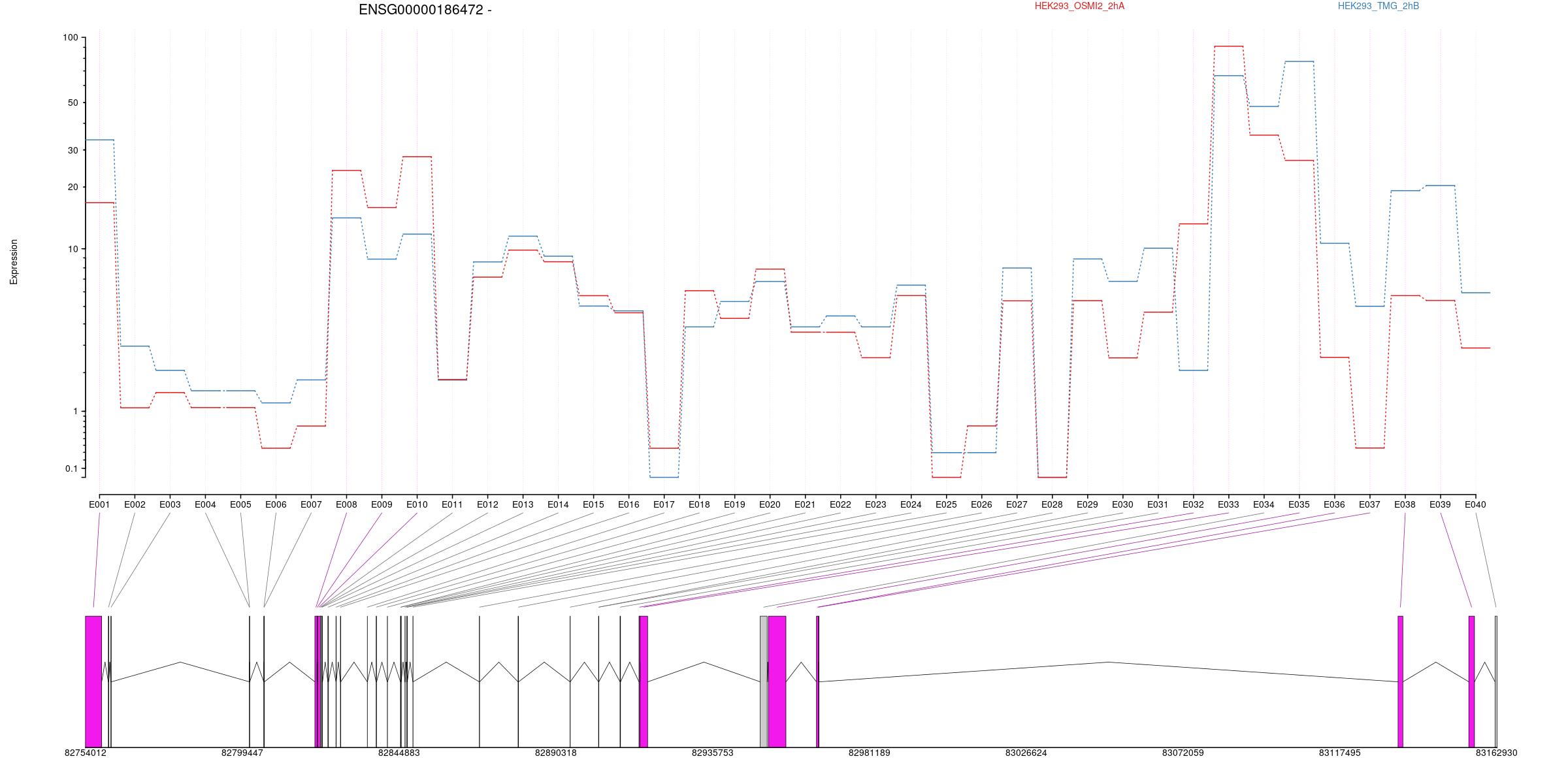
Task: Click exon label E033
Action: click(x=1228, y=504)
